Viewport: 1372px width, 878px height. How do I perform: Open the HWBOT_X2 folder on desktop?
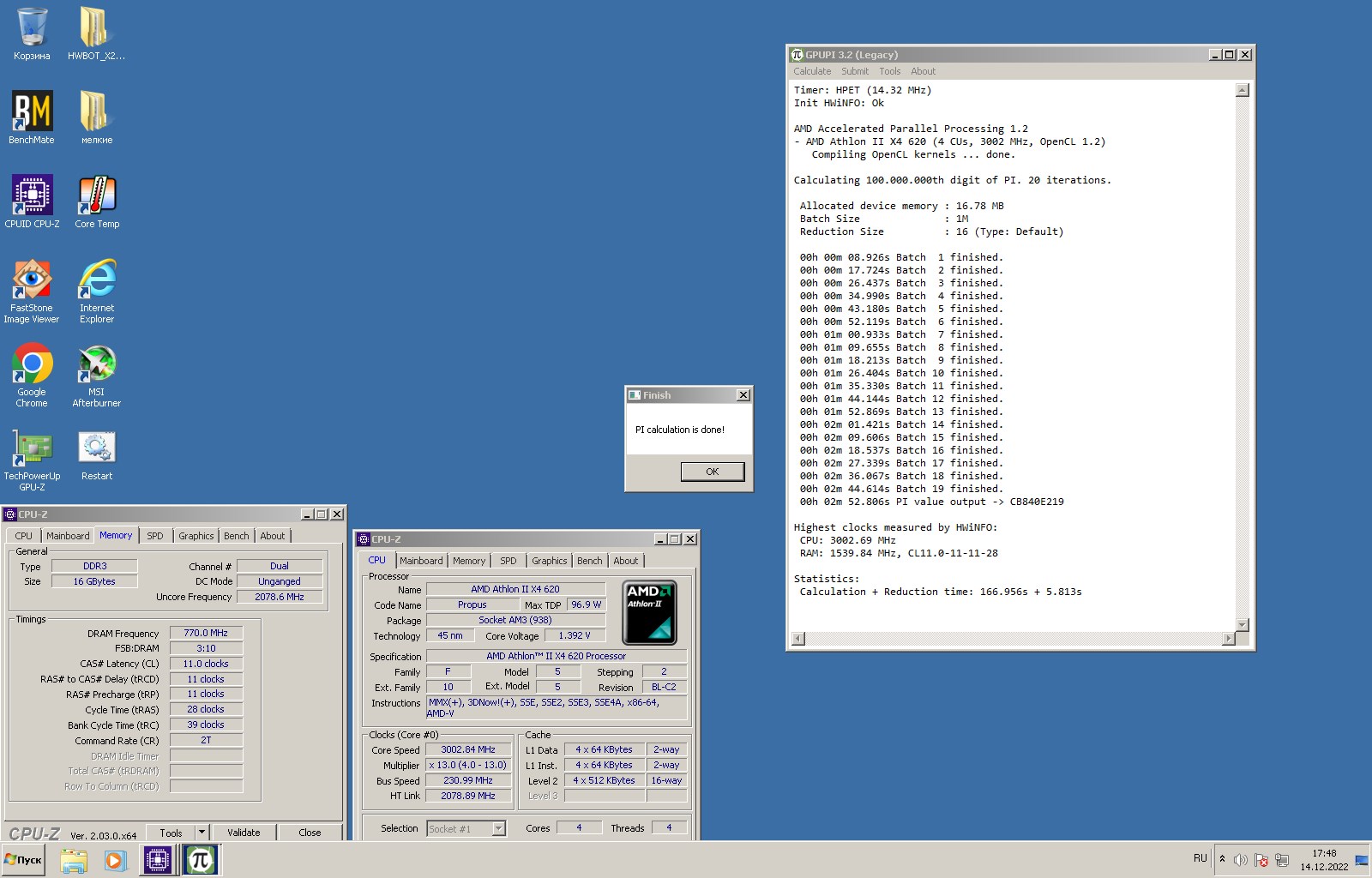pyautogui.click(x=96, y=34)
